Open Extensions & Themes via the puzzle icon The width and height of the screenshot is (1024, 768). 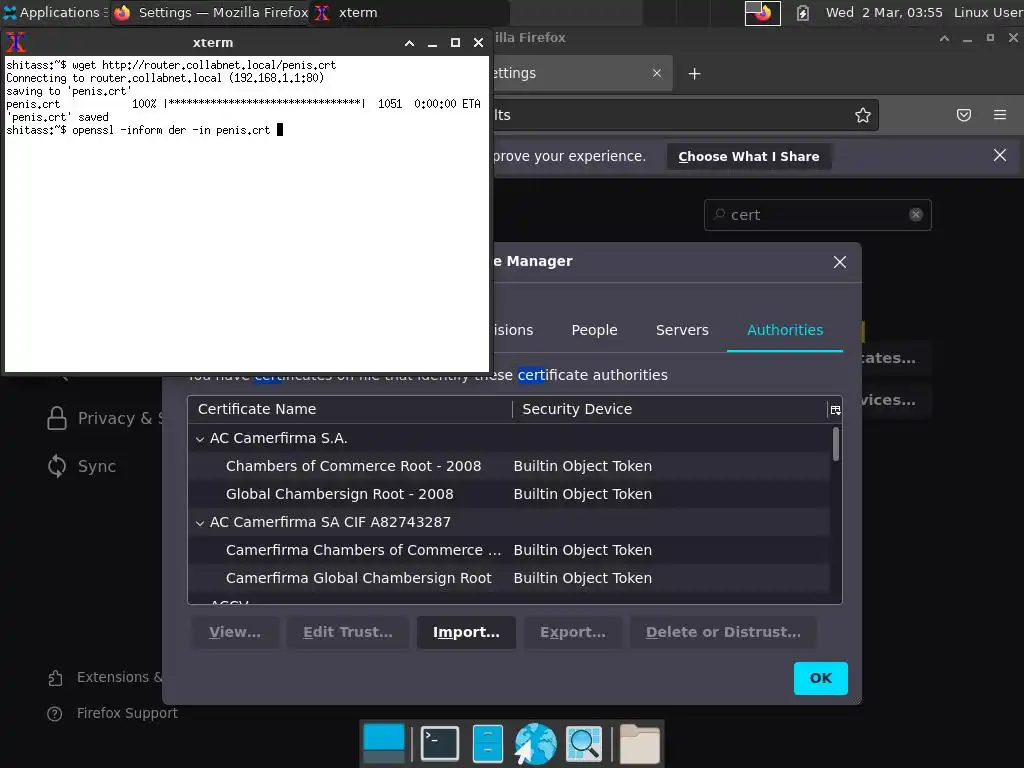(x=56, y=678)
